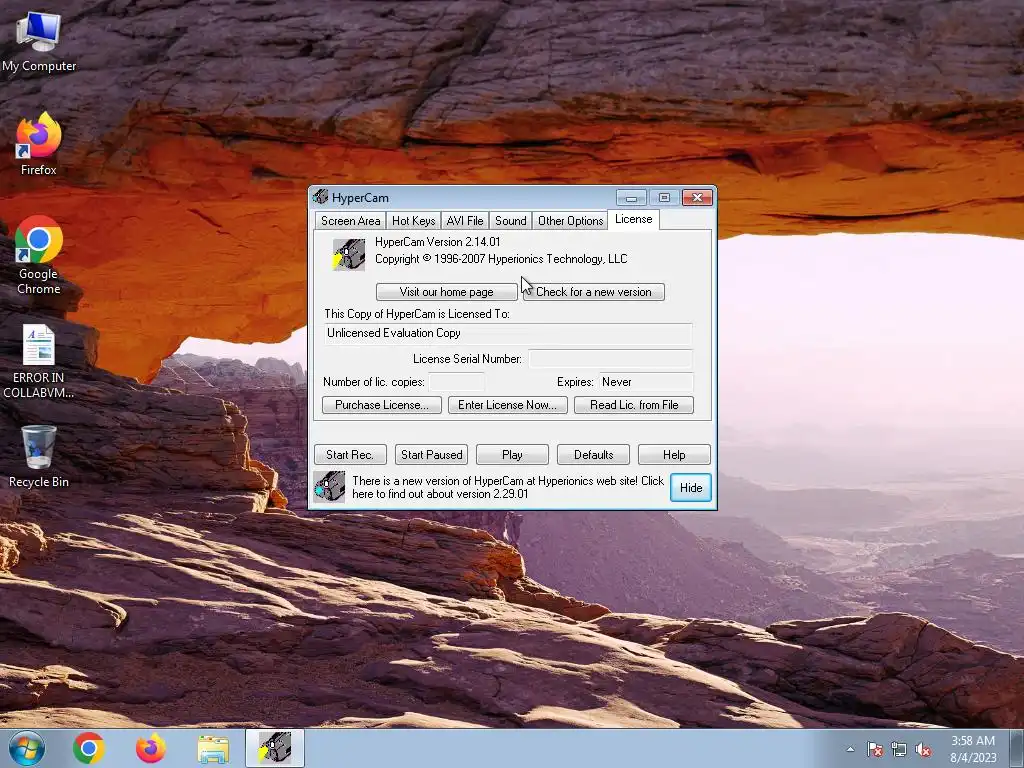The height and width of the screenshot is (768, 1024).
Task: Click the Play button
Action: point(512,455)
